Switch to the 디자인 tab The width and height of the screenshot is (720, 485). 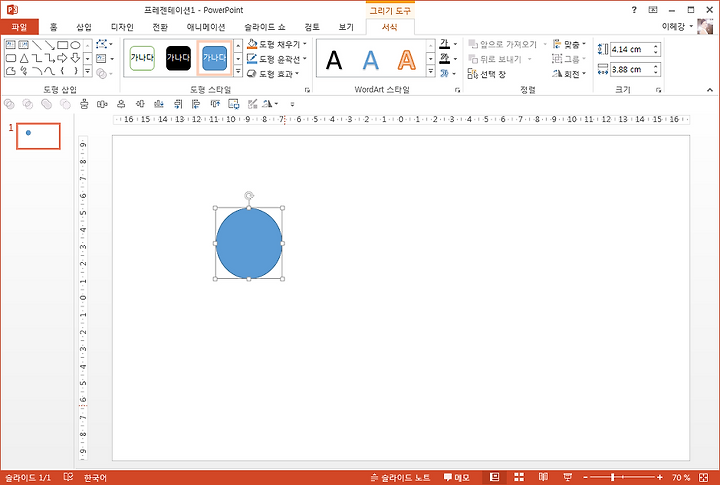(x=122, y=27)
